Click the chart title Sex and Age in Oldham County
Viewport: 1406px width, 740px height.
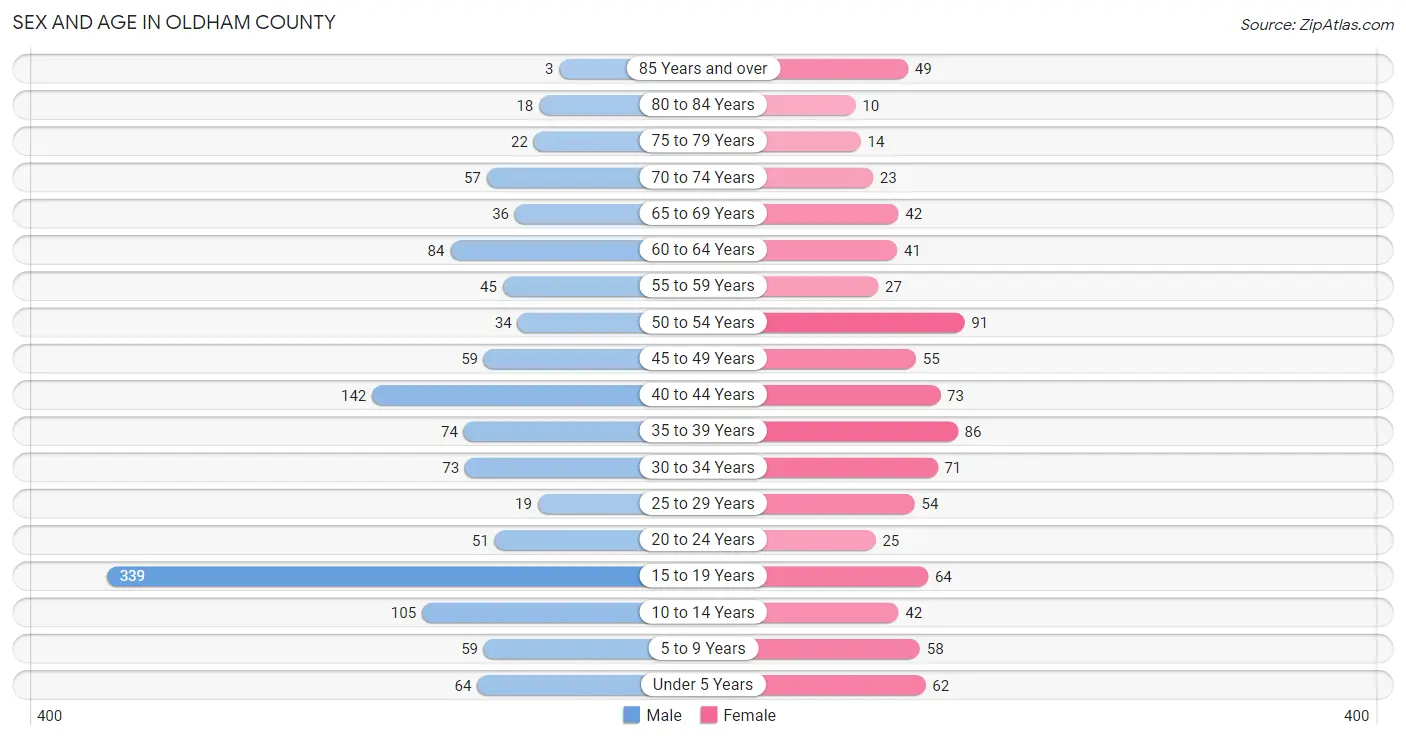[174, 21]
